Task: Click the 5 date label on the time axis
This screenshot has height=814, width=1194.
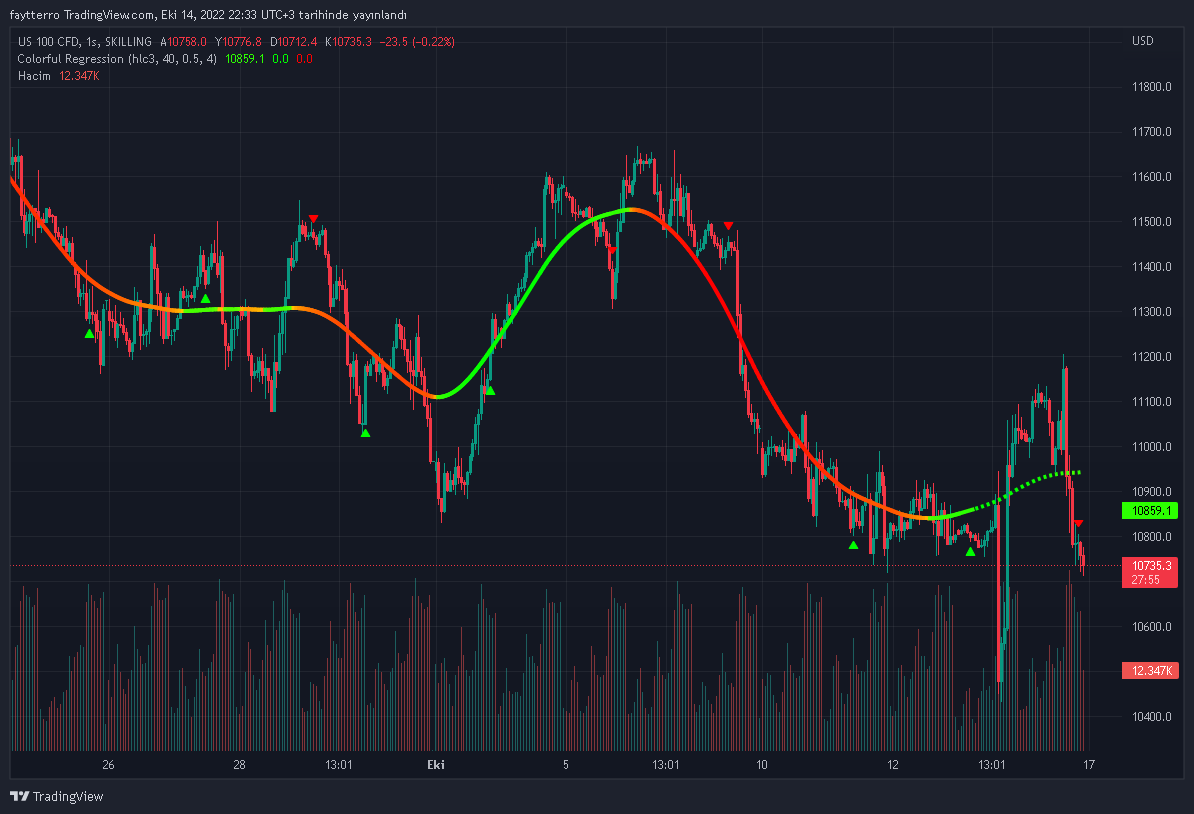Action: pyautogui.click(x=566, y=765)
